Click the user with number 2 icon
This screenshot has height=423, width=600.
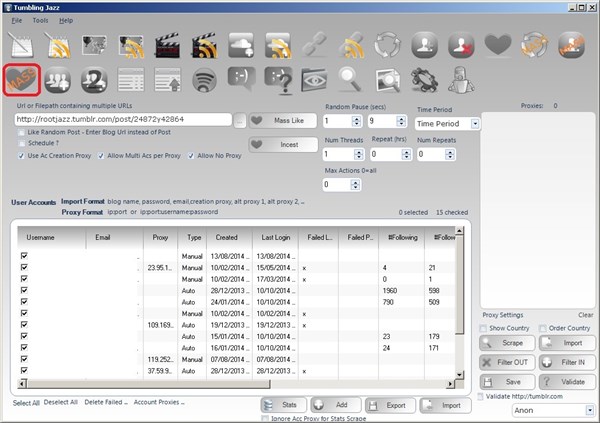click(94, 80)
